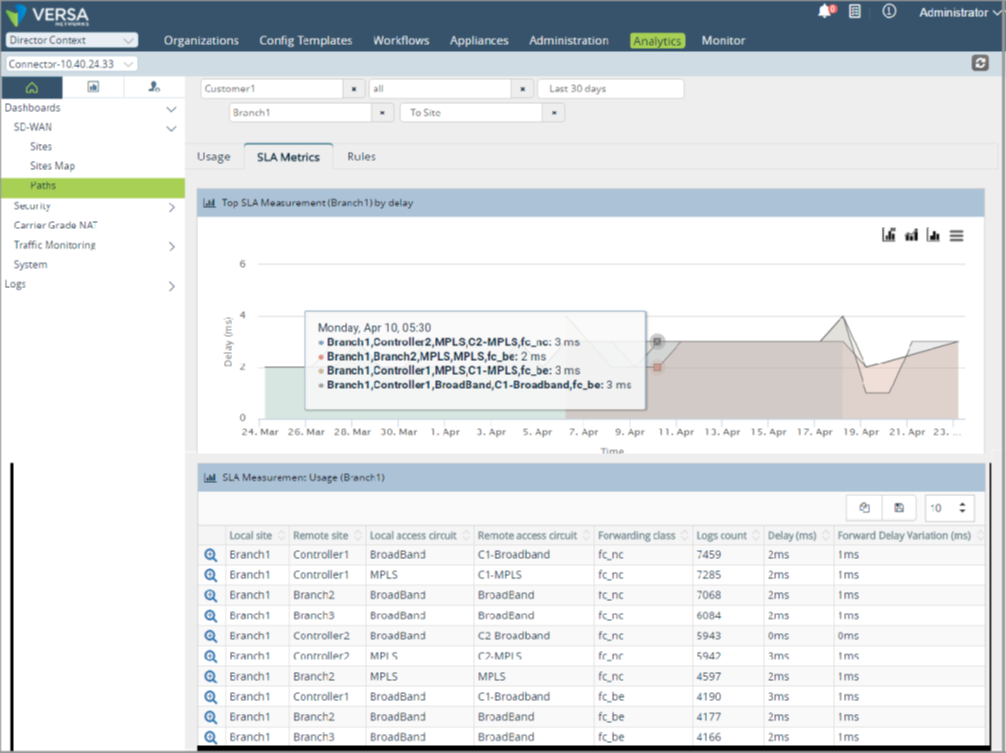Click the info circle icon in header

(889, 12)
